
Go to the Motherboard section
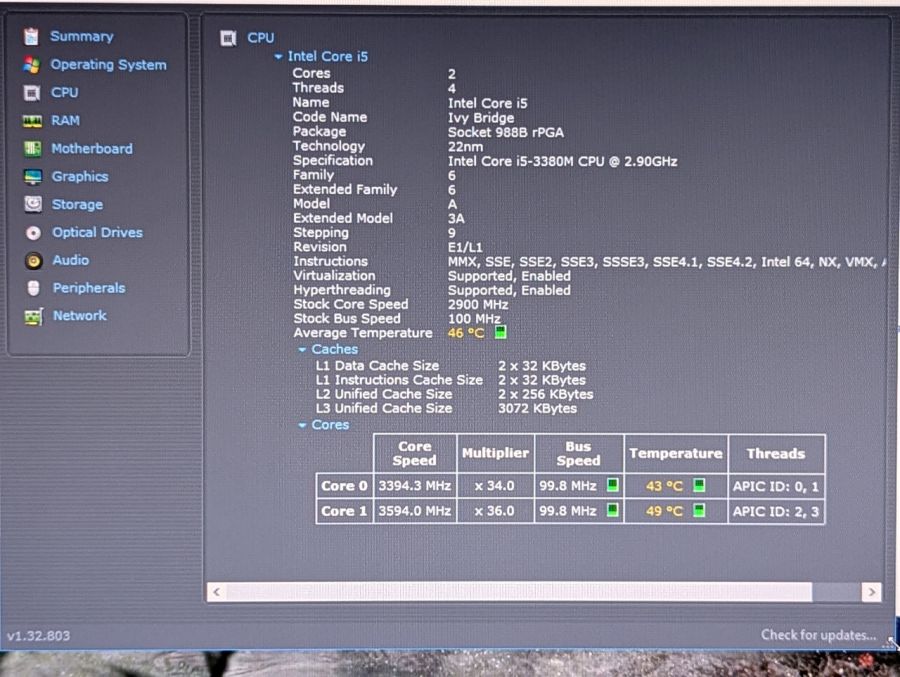92,149
